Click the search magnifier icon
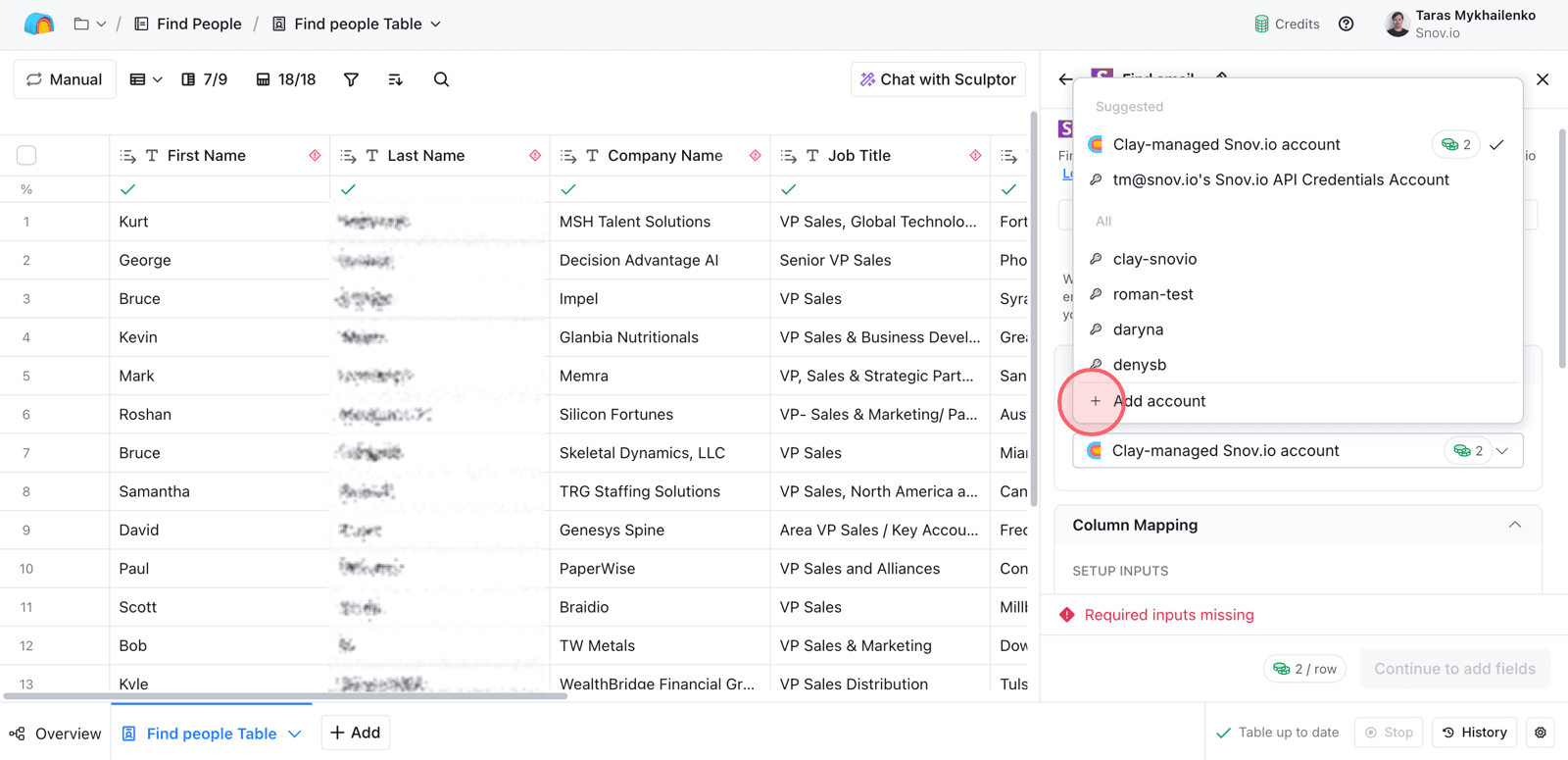 (x=441, y=79)
